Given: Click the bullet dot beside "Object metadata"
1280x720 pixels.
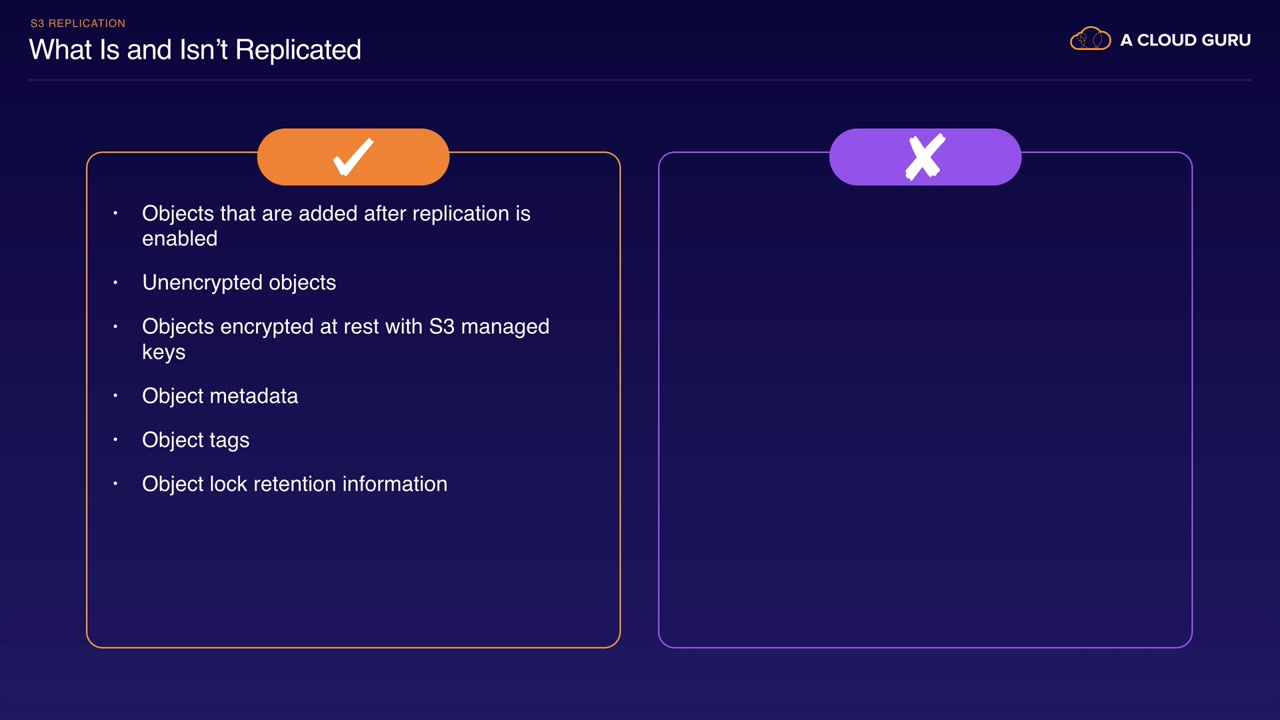Looking at the screenshot, I should pyautogui.click(x=116, y=396).
